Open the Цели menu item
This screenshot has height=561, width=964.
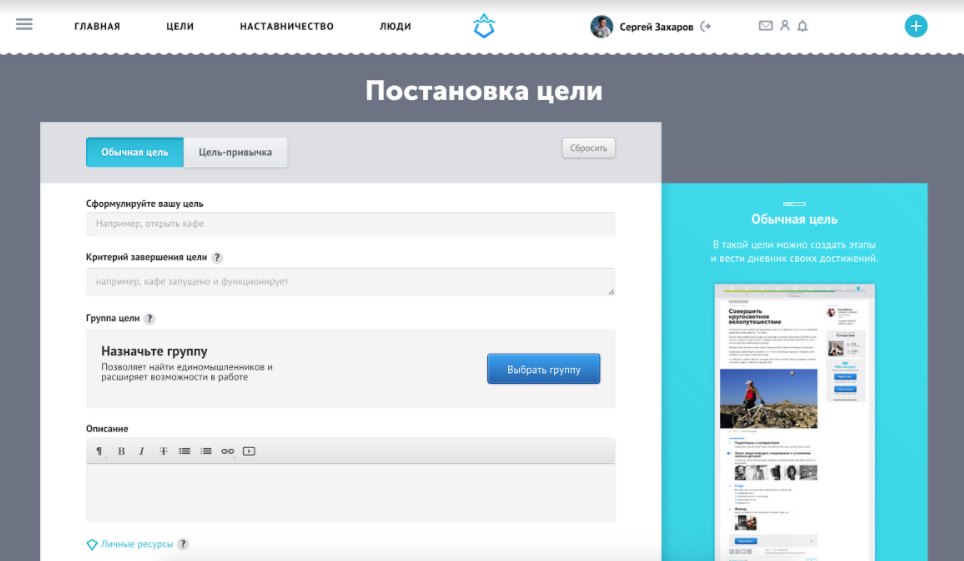[180, 27]
